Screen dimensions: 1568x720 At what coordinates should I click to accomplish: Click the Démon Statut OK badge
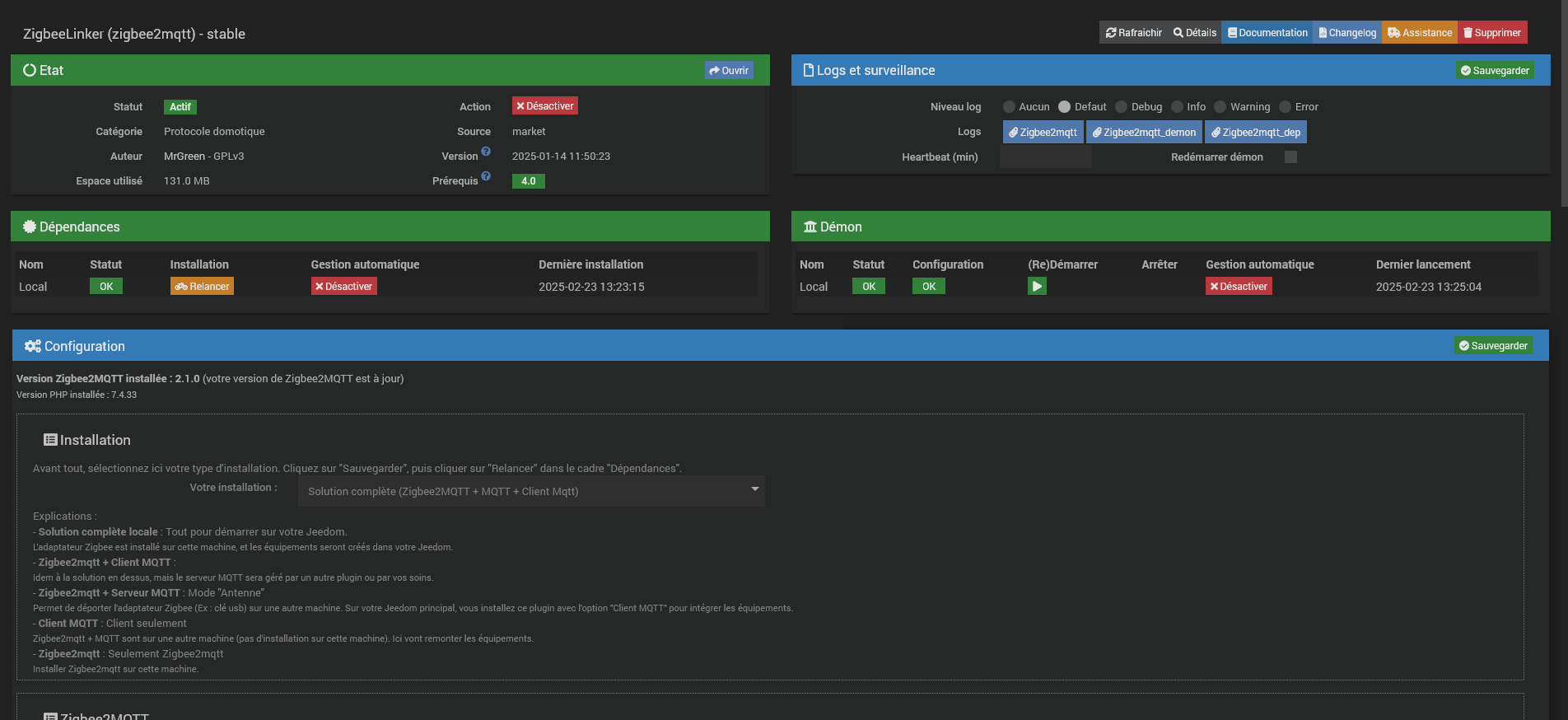(869, 287)
